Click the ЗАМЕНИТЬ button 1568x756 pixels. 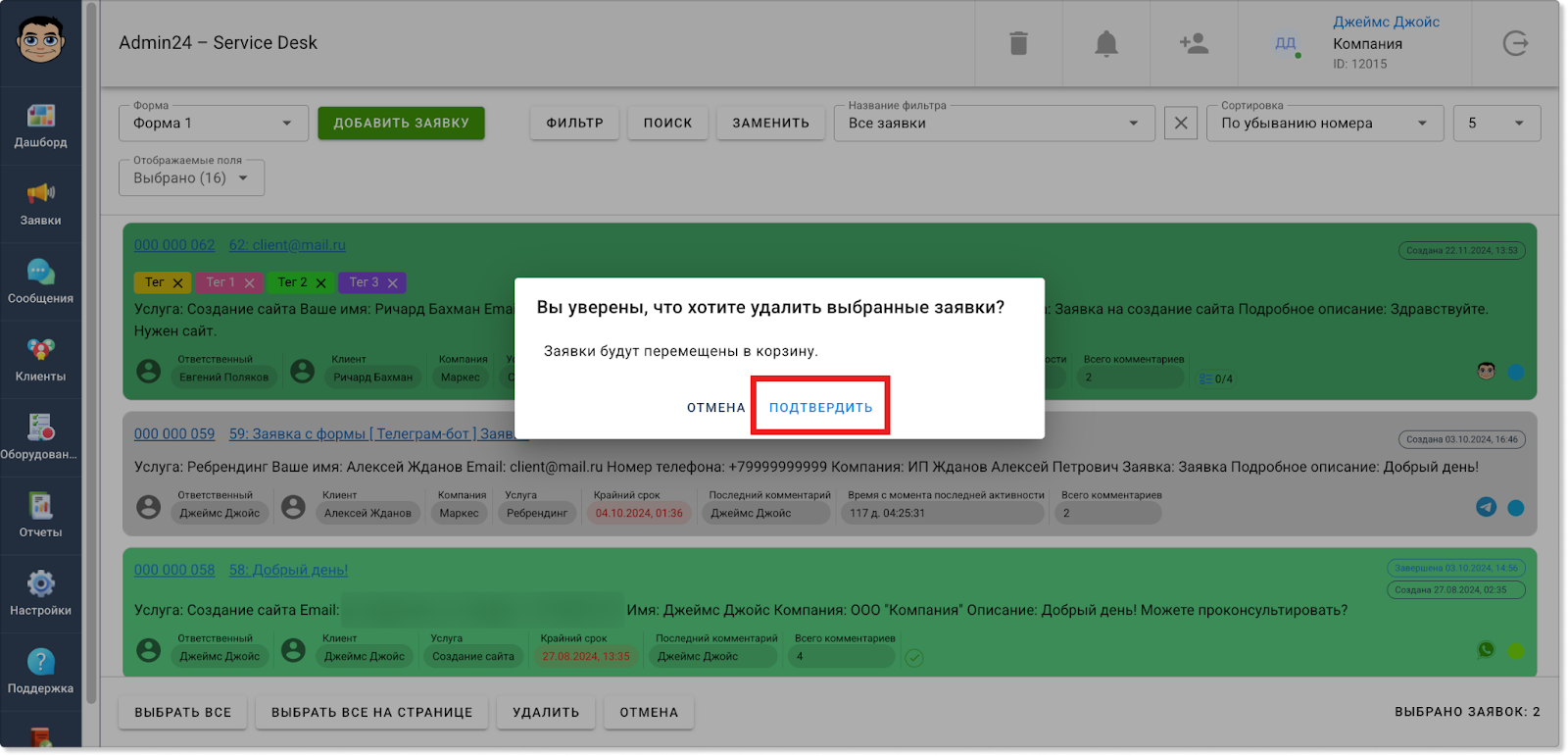pyautogui.click(x=771, y=124)
